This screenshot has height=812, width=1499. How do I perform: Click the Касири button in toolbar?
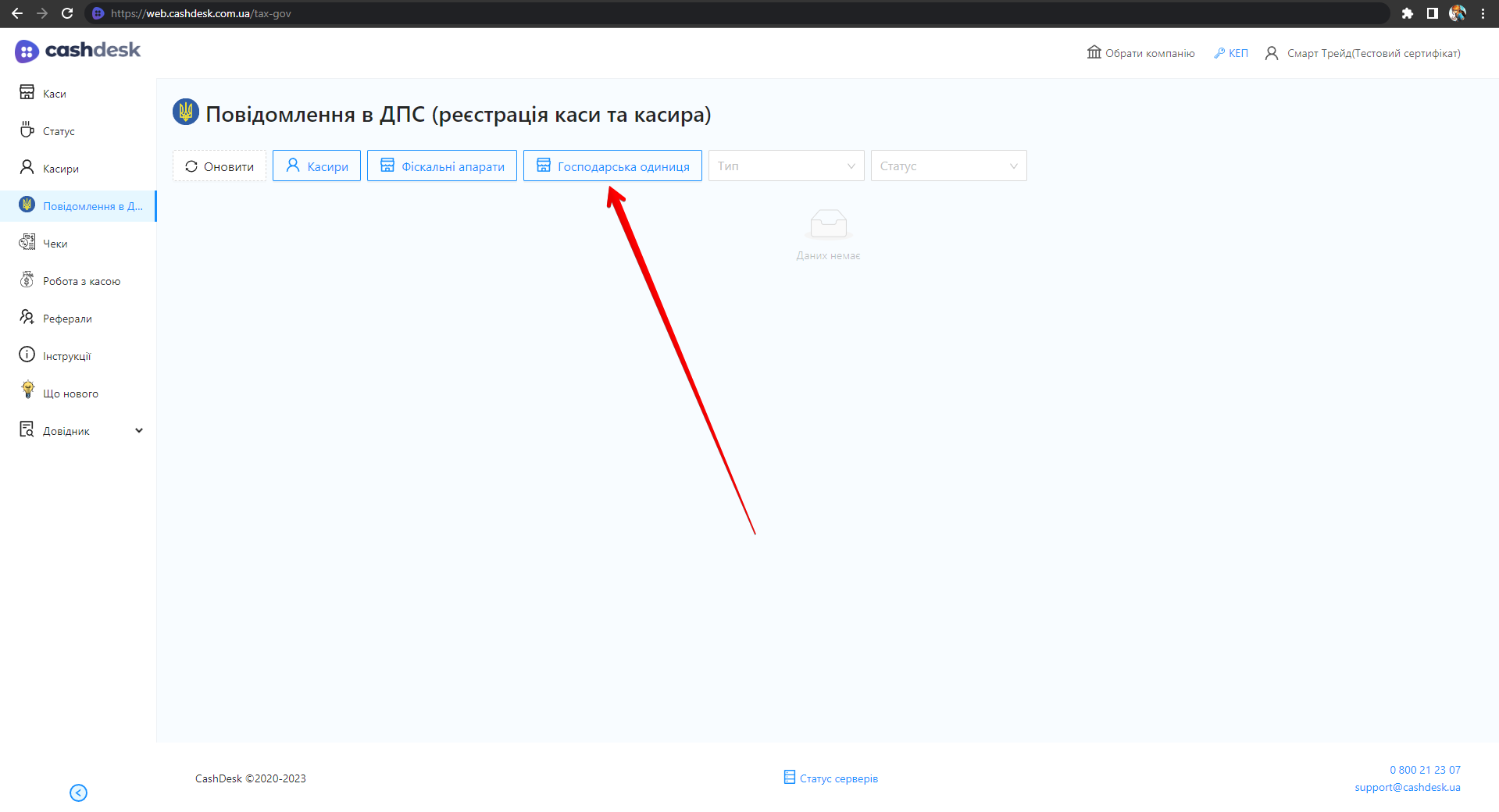(x=316, y=166)
